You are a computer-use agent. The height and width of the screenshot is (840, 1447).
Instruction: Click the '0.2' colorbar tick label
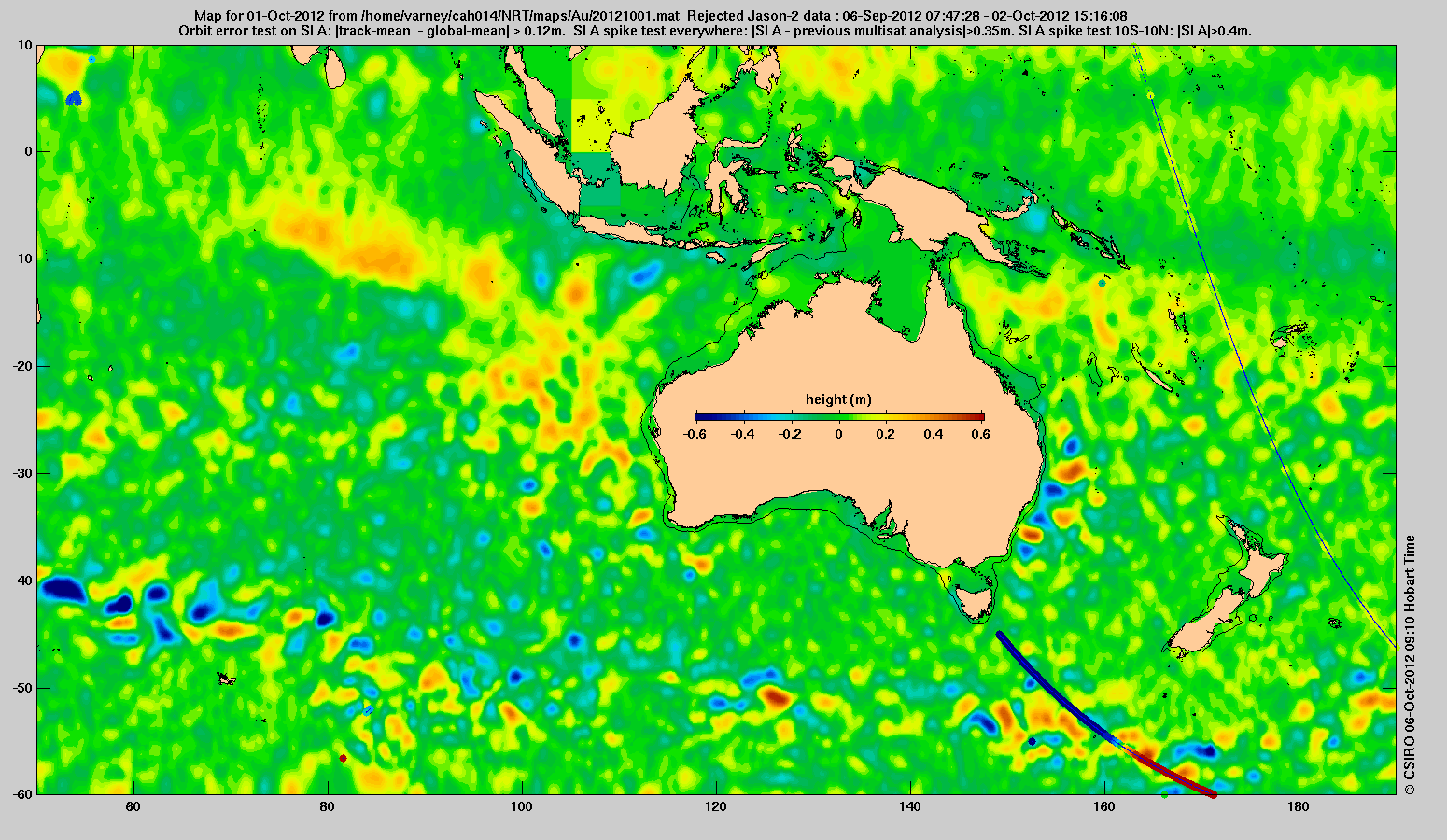[887, 434]
